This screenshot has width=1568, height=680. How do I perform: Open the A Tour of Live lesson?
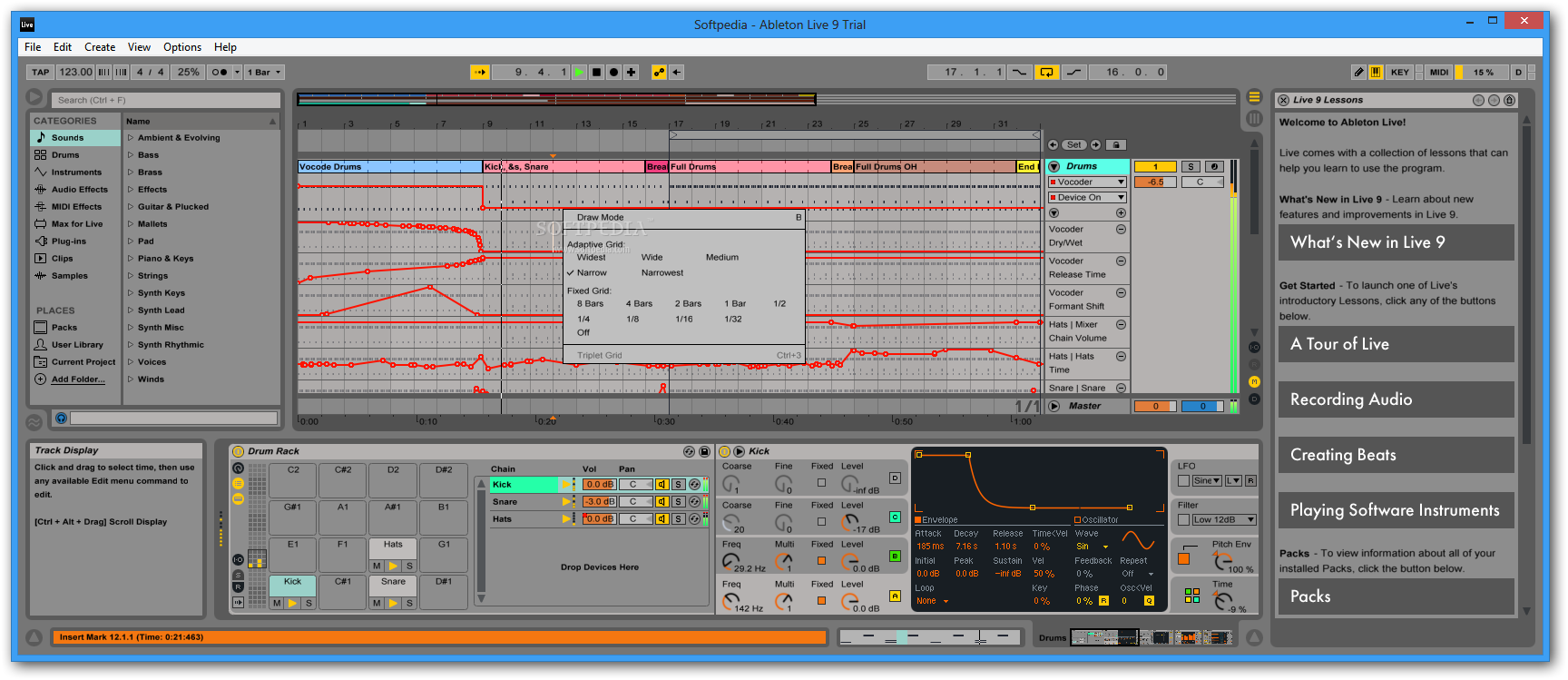1396,344
